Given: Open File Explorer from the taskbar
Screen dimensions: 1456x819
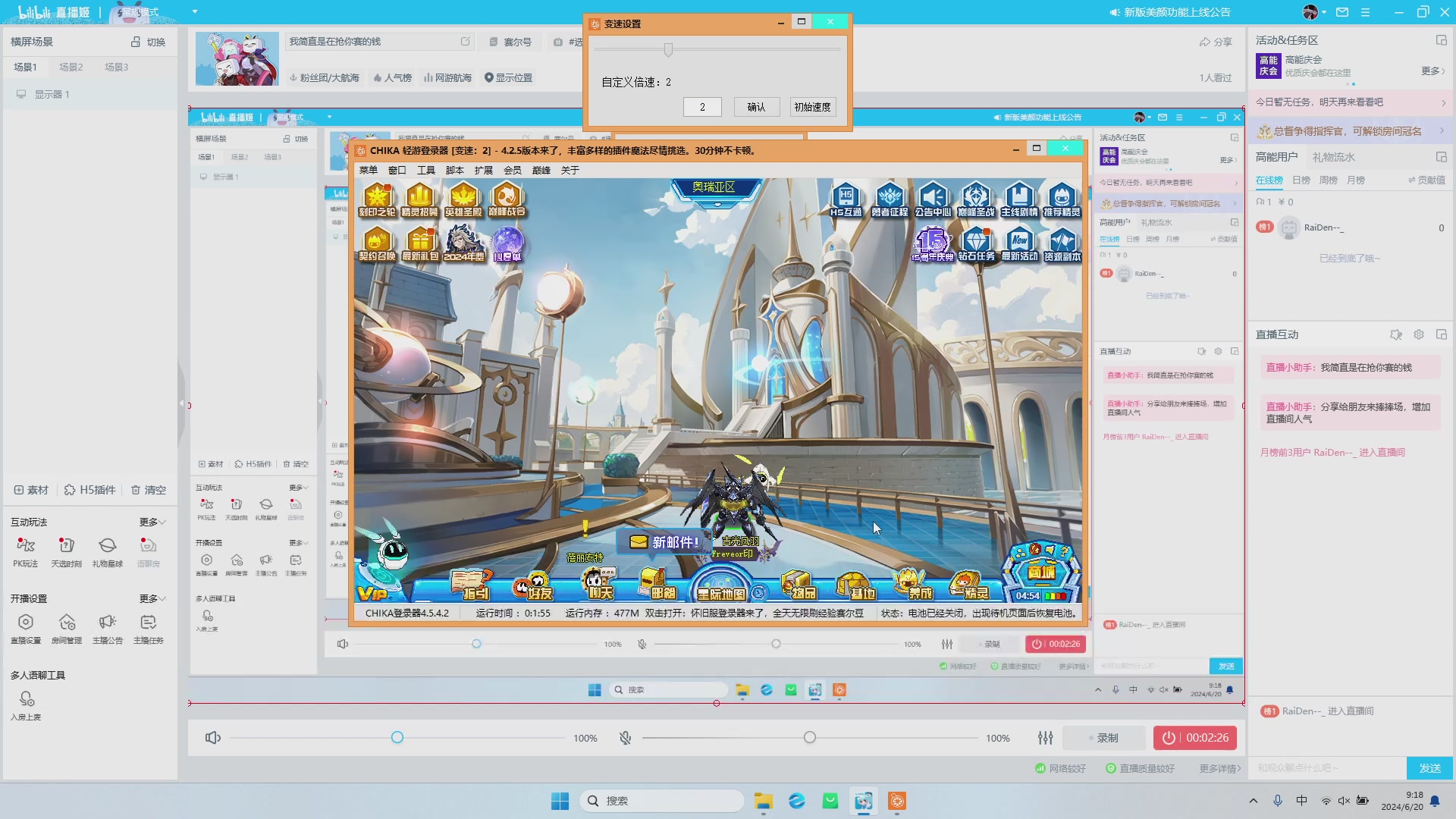Looking at the screenshot, I should tap(763, 801).
